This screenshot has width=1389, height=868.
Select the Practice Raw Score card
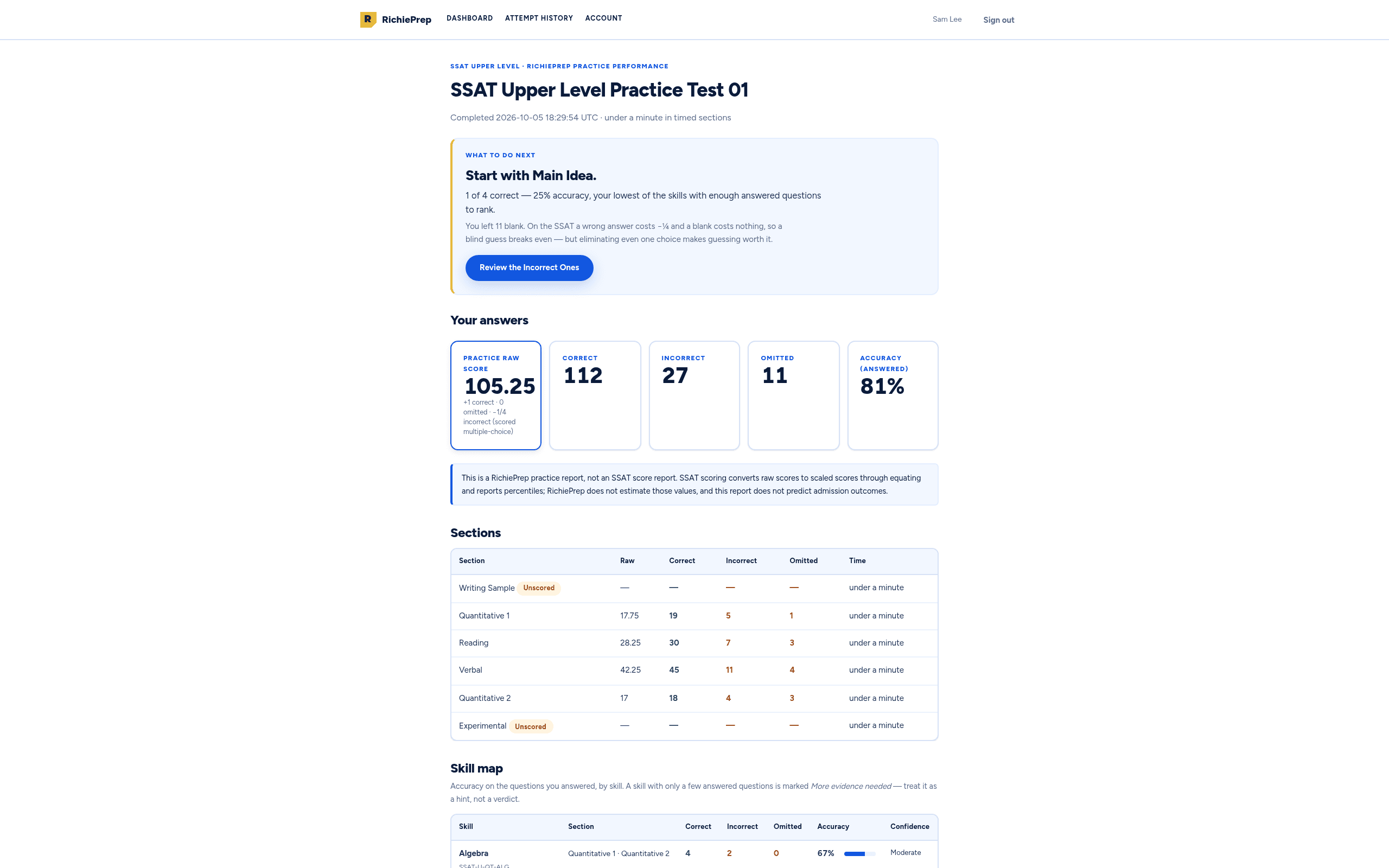[x=496, y=395]
